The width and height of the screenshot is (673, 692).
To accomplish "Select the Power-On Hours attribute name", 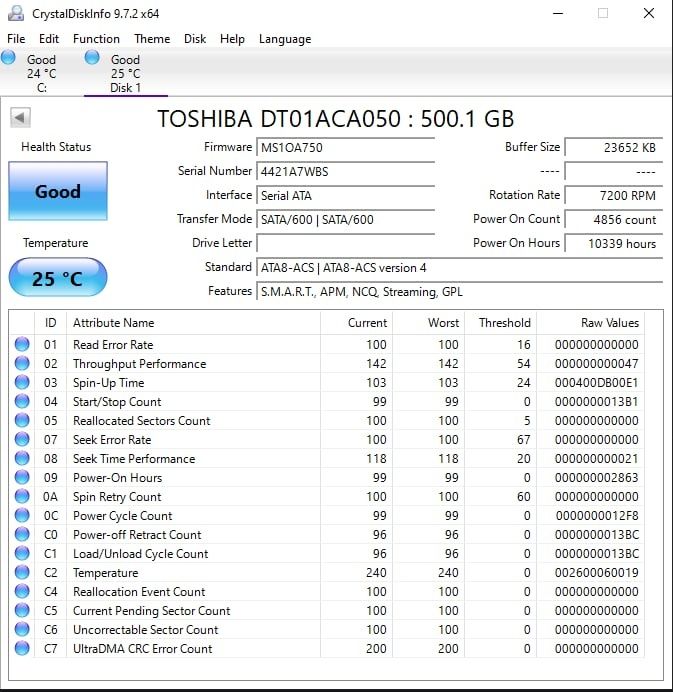I will click(117, 478).
